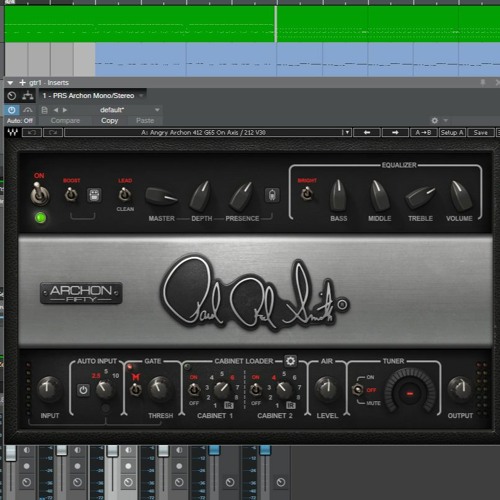The image size is (500, 500).
Task: Click the sidechain arc icon beside power button
Action: pyautogui.click(x=28, y=110)
